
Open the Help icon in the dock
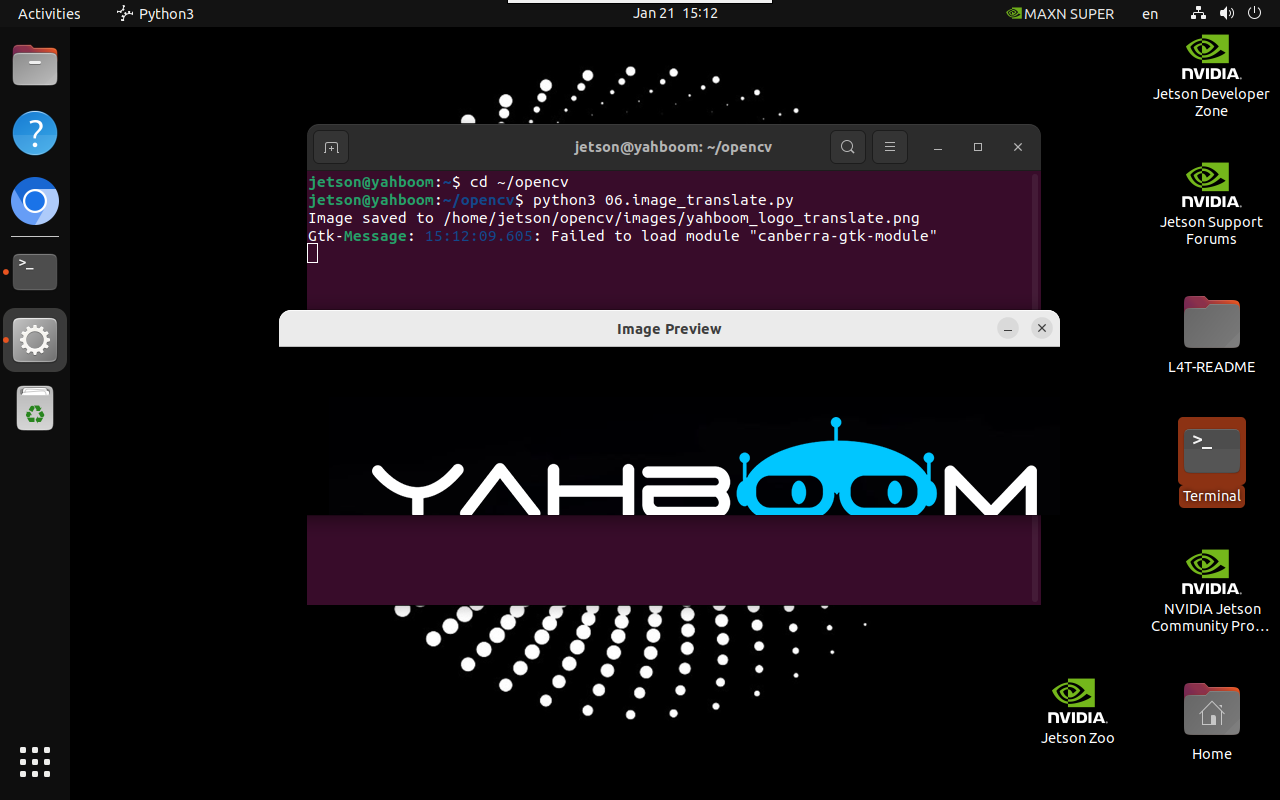pyautogui.click(x=35, y=133)
